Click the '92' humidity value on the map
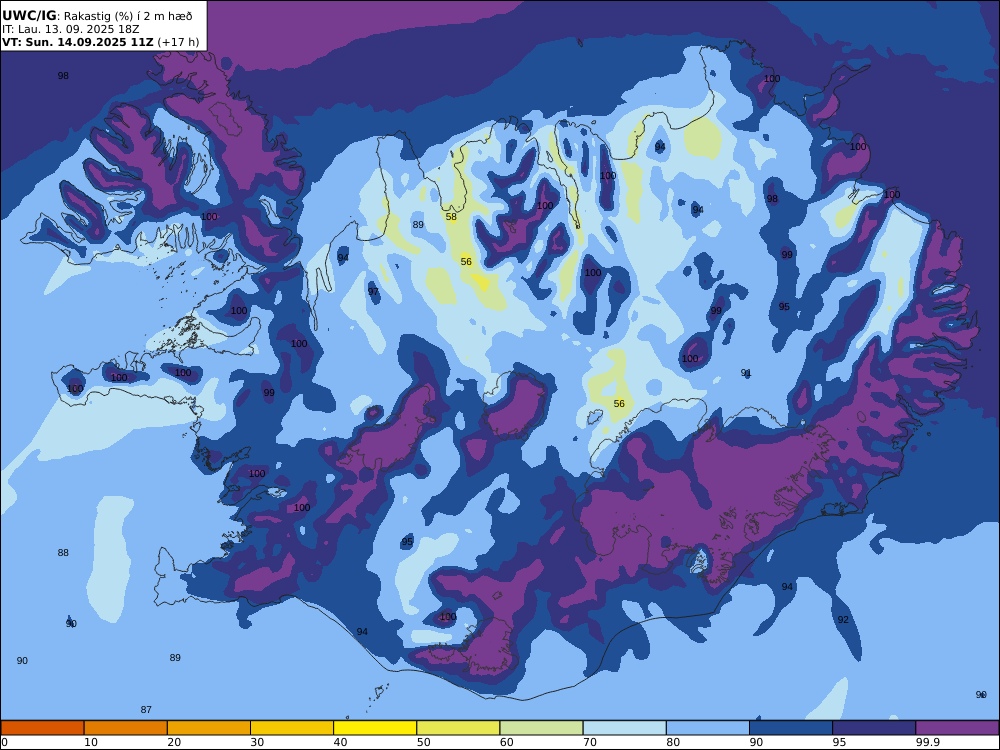The image size is (1000, 750). pos(843,620)
